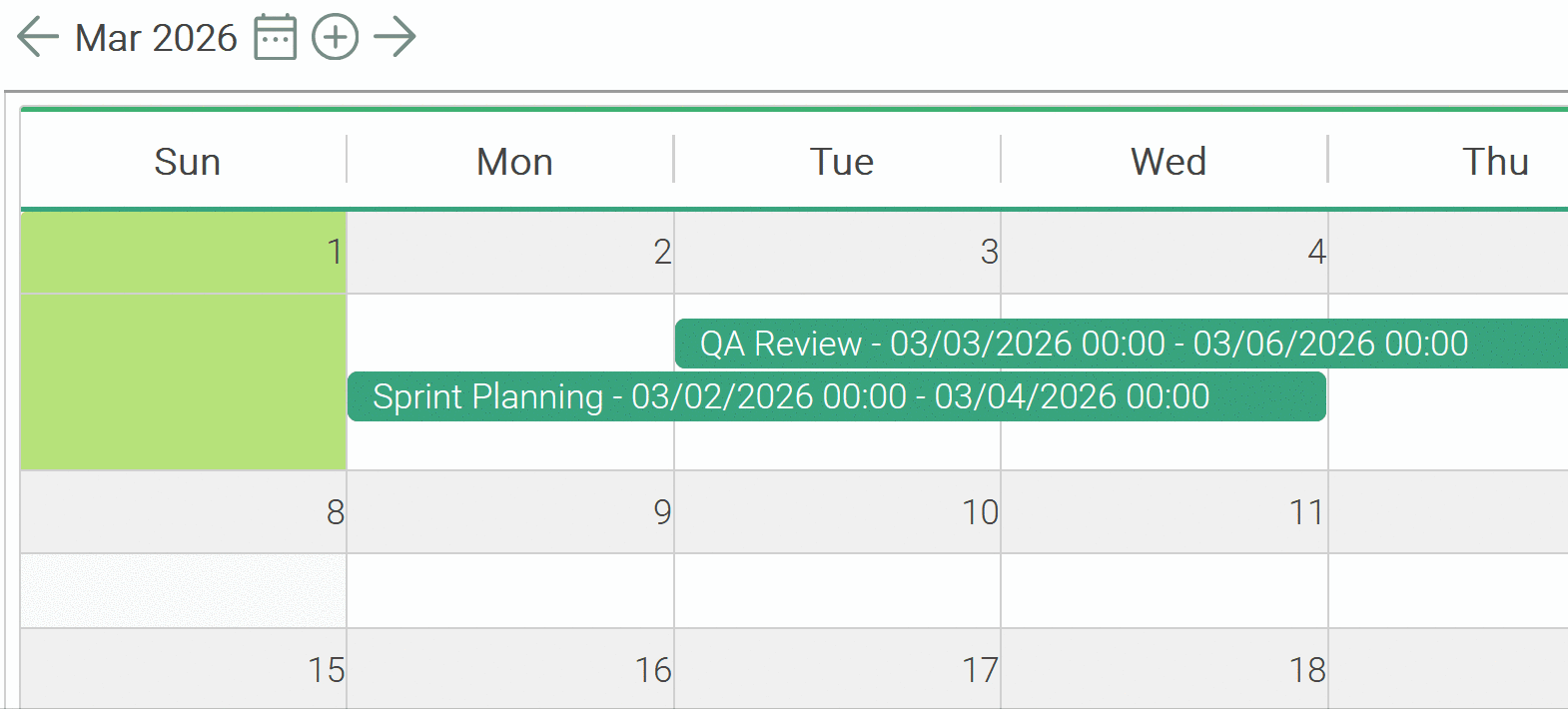Image resolution: width=1568 pixels, height=709 pixels.
Task: Click the Mar 2026 month label
Action: coord(156,38)
